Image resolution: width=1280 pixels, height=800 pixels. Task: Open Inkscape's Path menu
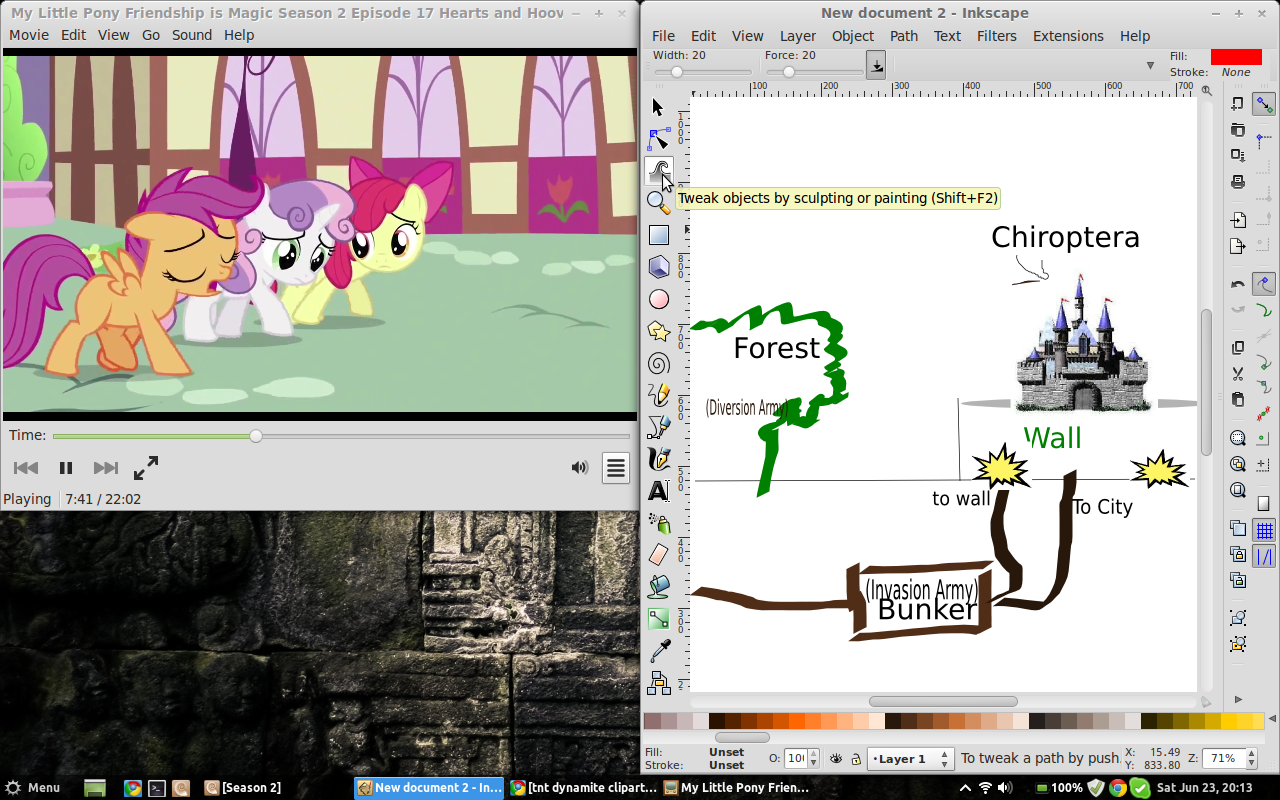(x=904, y=36)
